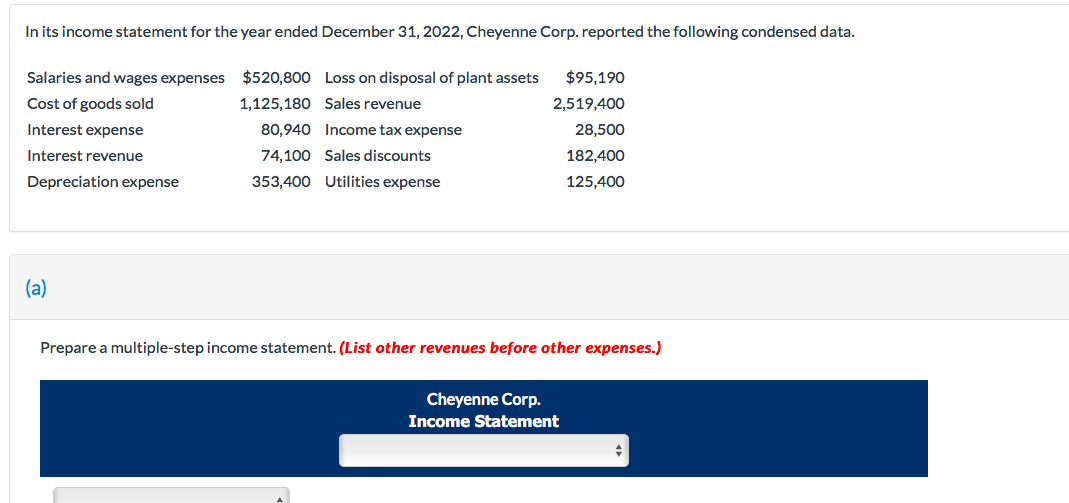Click the Sales discounts label
The image size is (1069, 503).
pos(378,156)
